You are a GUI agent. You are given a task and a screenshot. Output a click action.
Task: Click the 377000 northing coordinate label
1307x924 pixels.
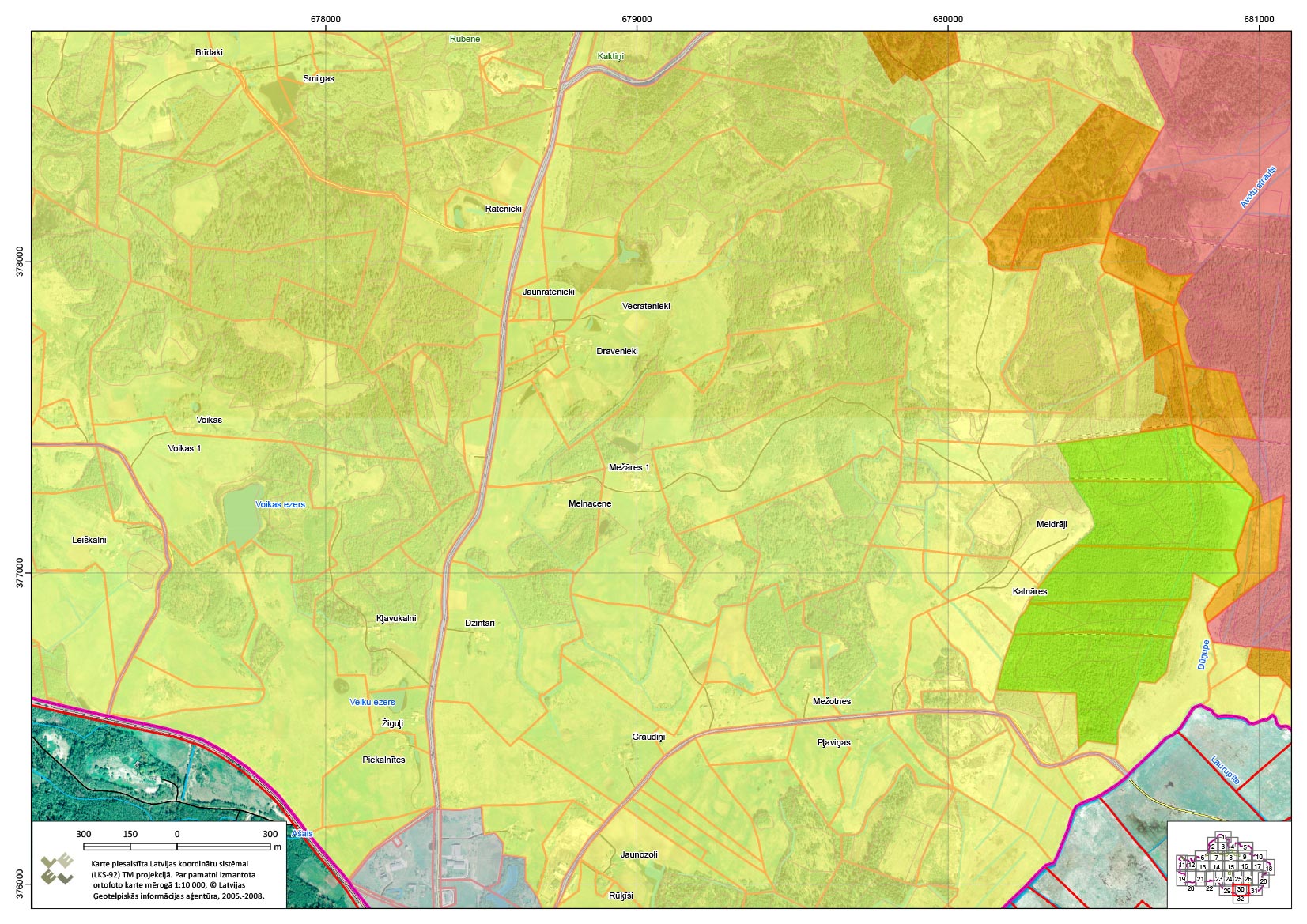[19, 572]
